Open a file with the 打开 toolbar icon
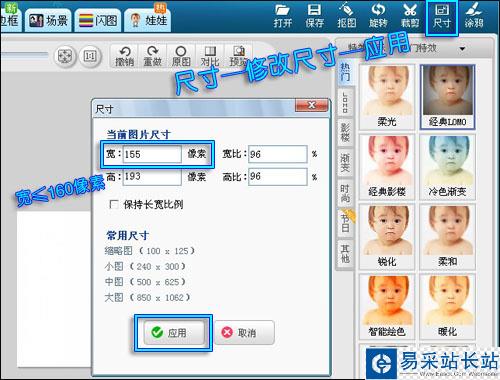Image resolution: width=500 pixels, height=380 pixels. click(283, 16)
